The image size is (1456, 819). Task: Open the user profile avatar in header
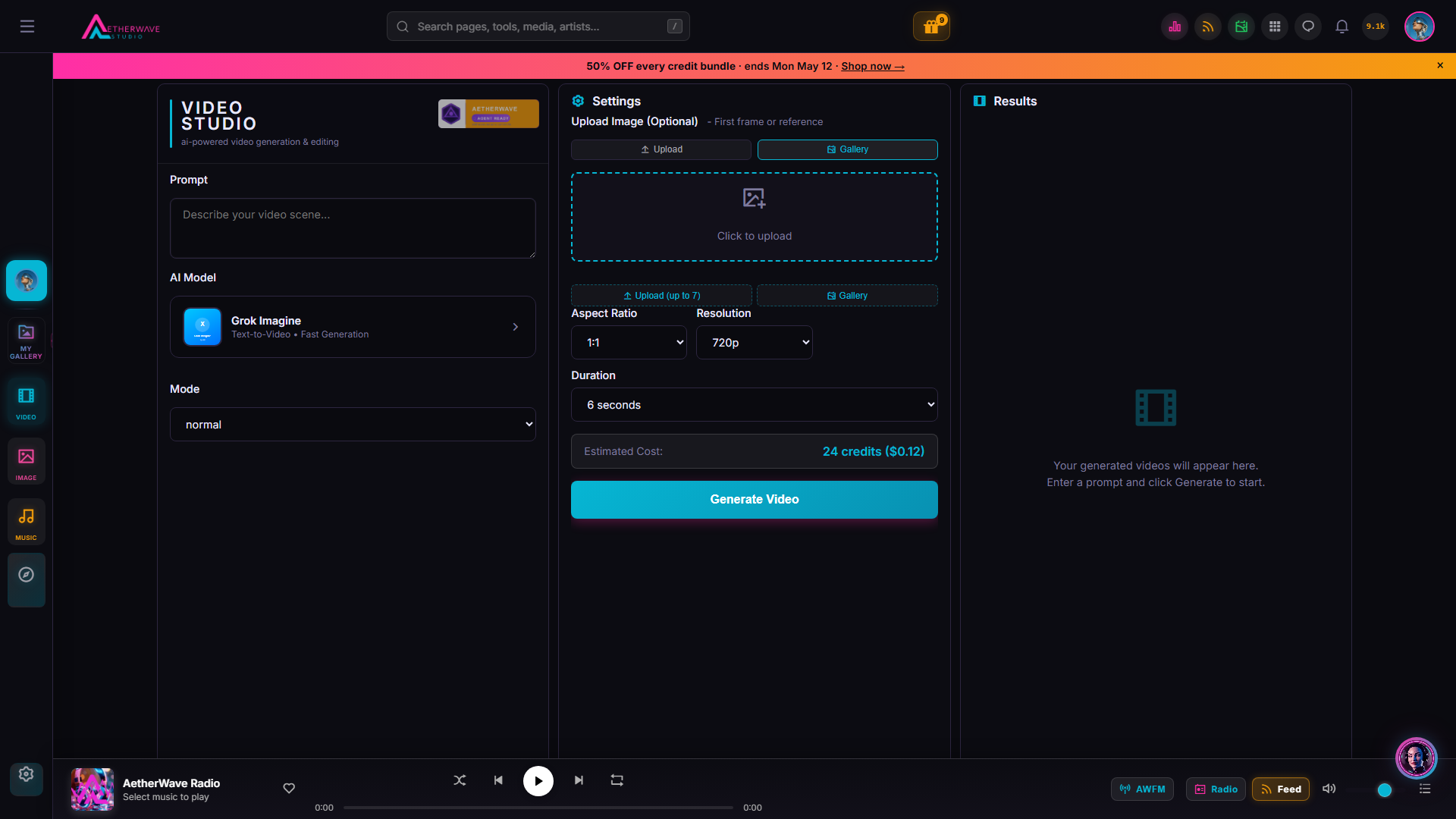[x=1419, y=27]
